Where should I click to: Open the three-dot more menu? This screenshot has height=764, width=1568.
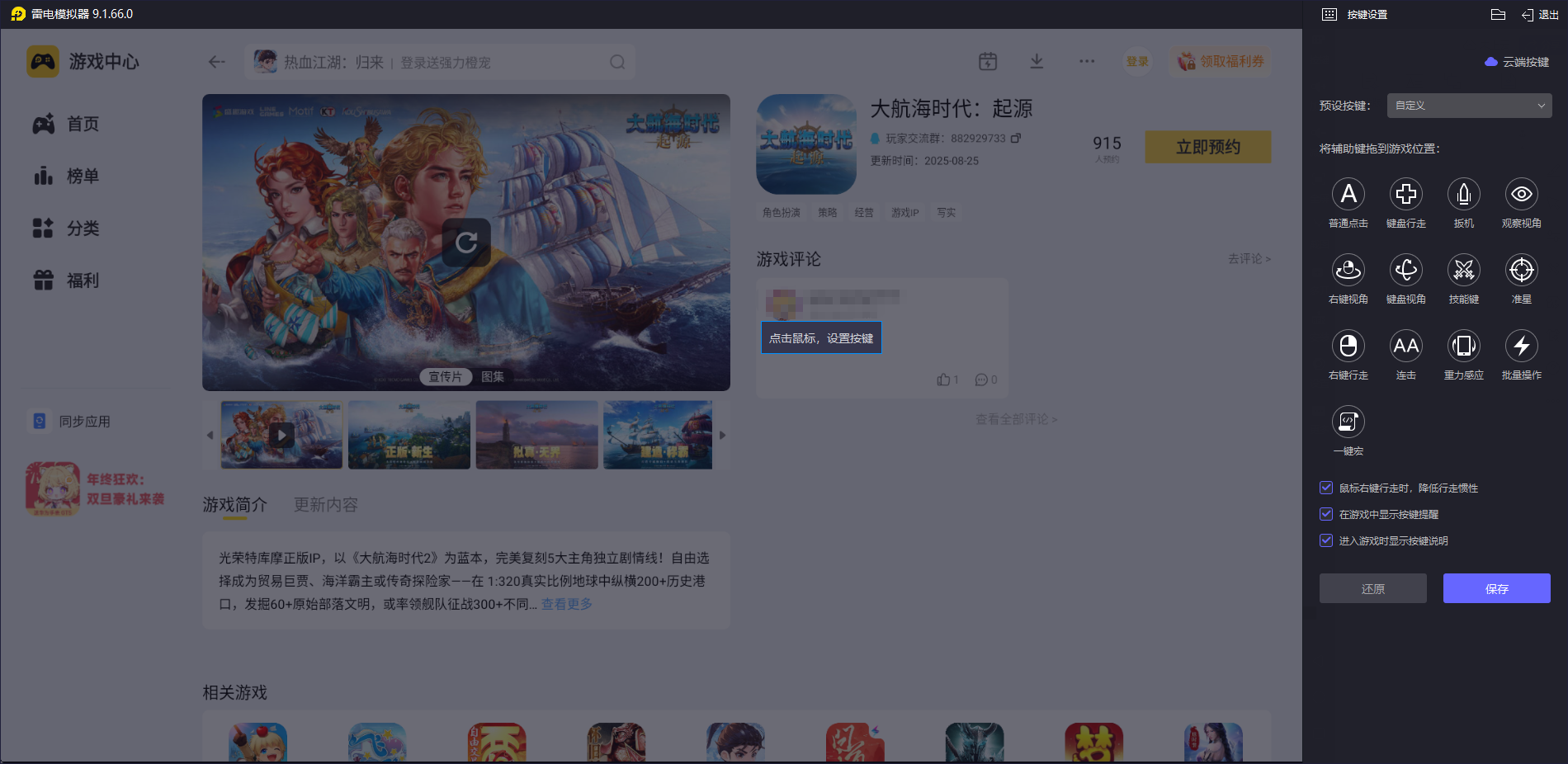1087,61
